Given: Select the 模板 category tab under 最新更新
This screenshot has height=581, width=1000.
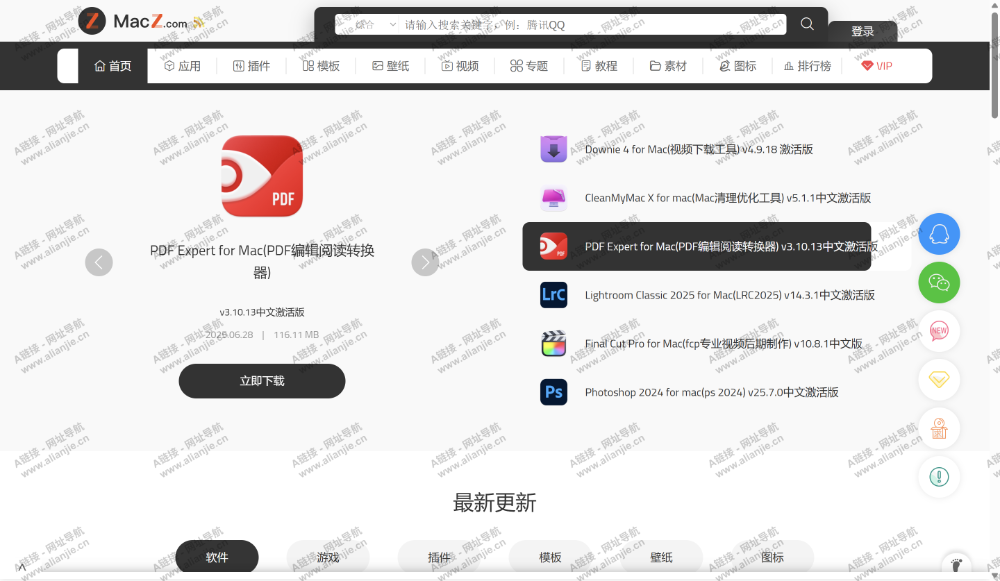Looking at the screenshot, I should (550, 557).
